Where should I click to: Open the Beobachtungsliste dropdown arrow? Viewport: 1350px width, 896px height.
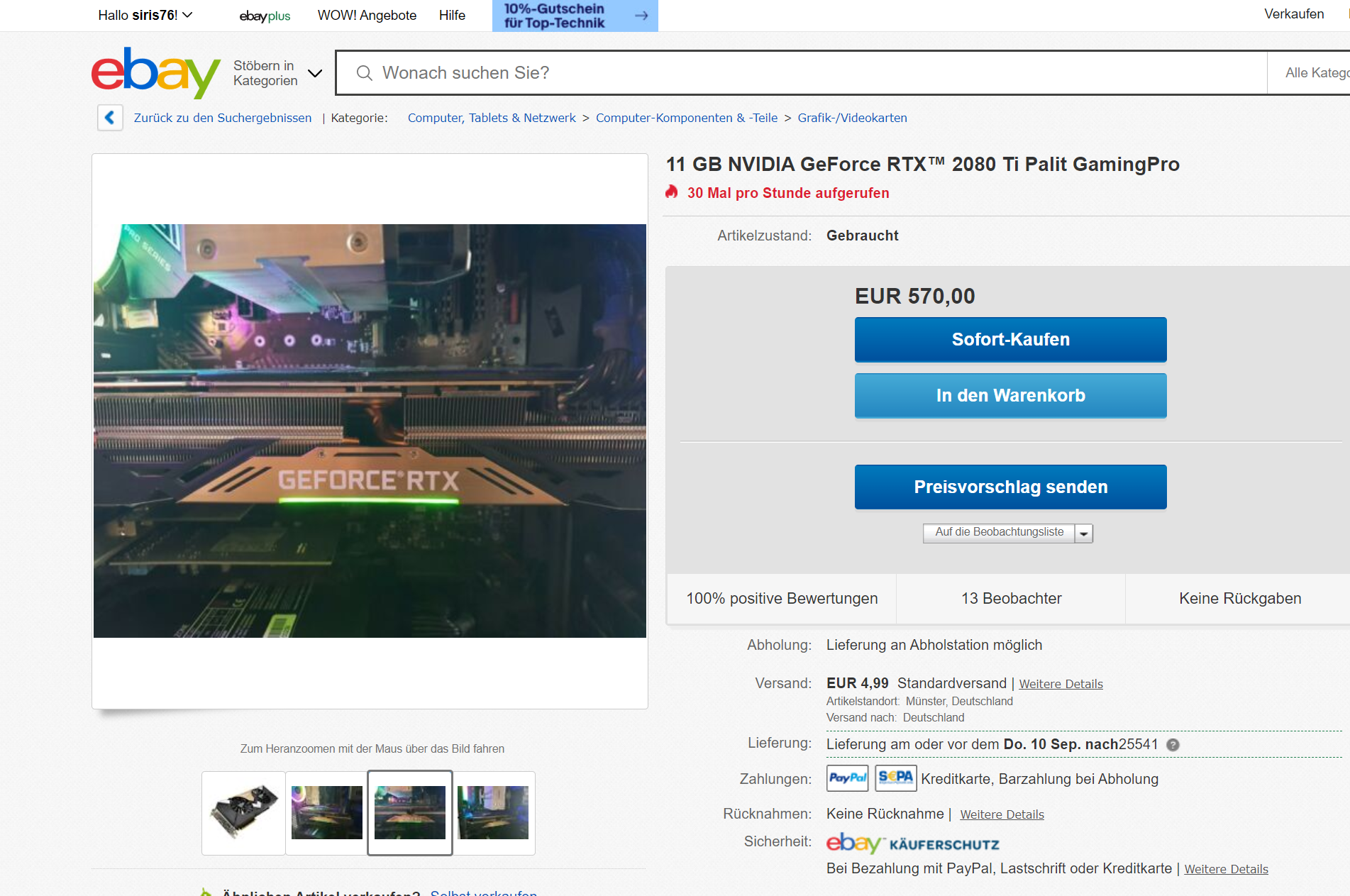[1084, 533]
